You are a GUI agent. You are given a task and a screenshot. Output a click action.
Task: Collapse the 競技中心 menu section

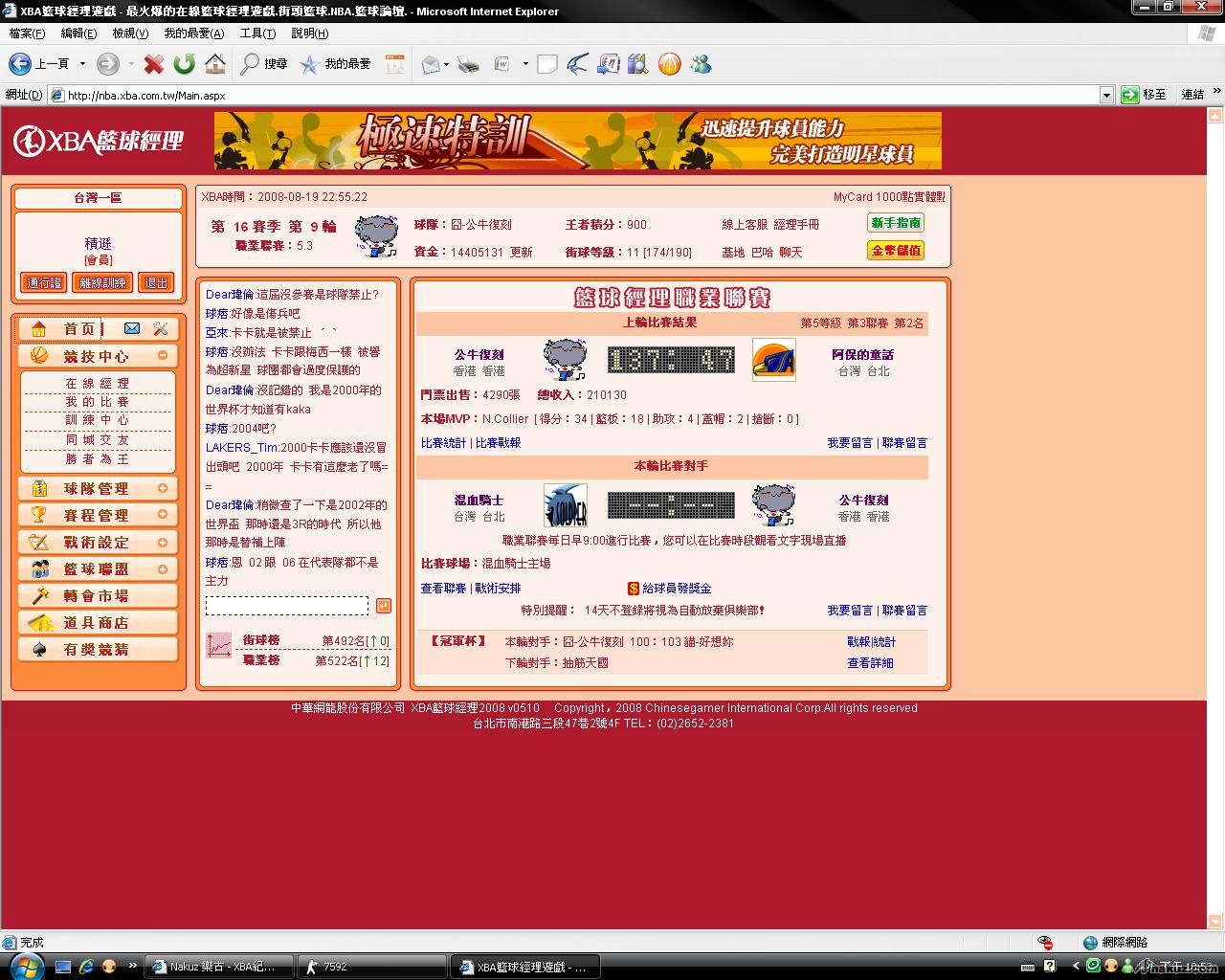163,355
